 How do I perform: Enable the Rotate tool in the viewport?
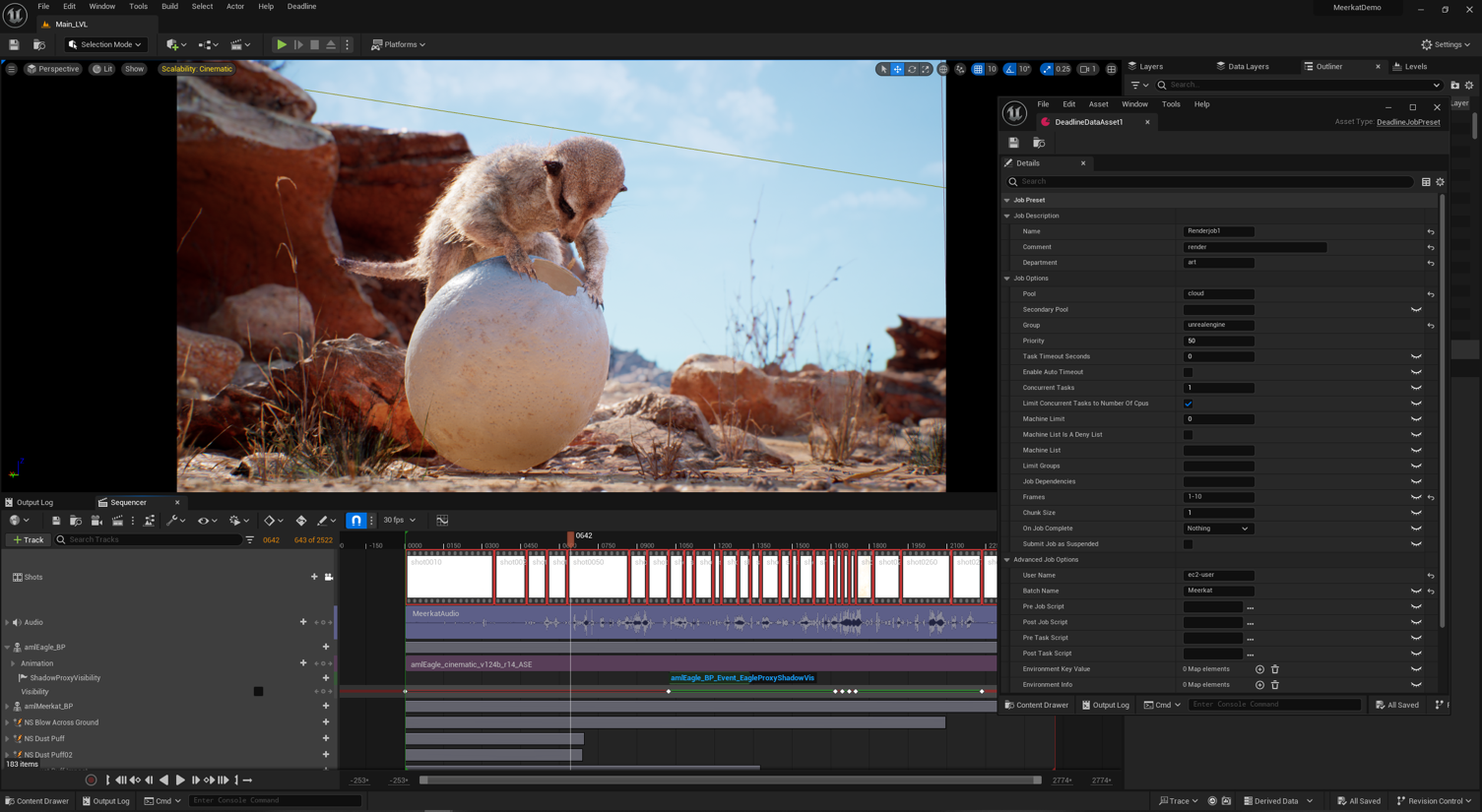(911, 69)
